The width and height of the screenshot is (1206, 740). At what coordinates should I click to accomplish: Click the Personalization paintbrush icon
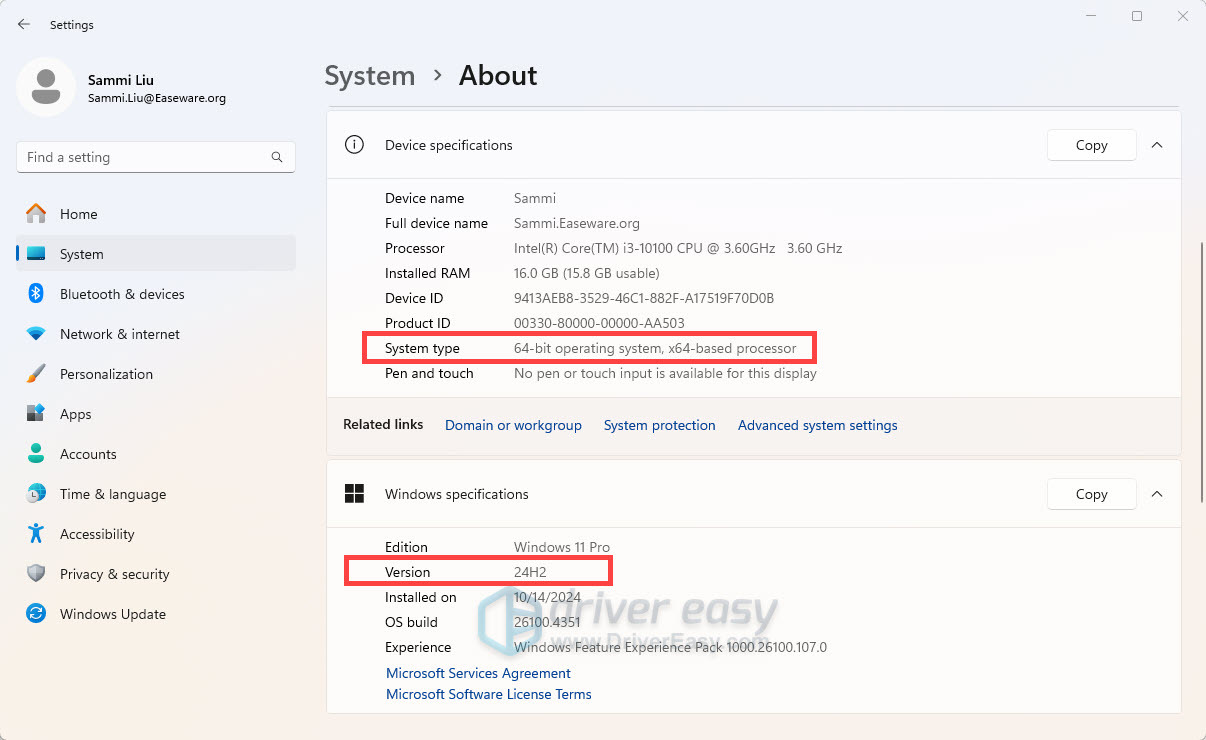pos(36,374)
